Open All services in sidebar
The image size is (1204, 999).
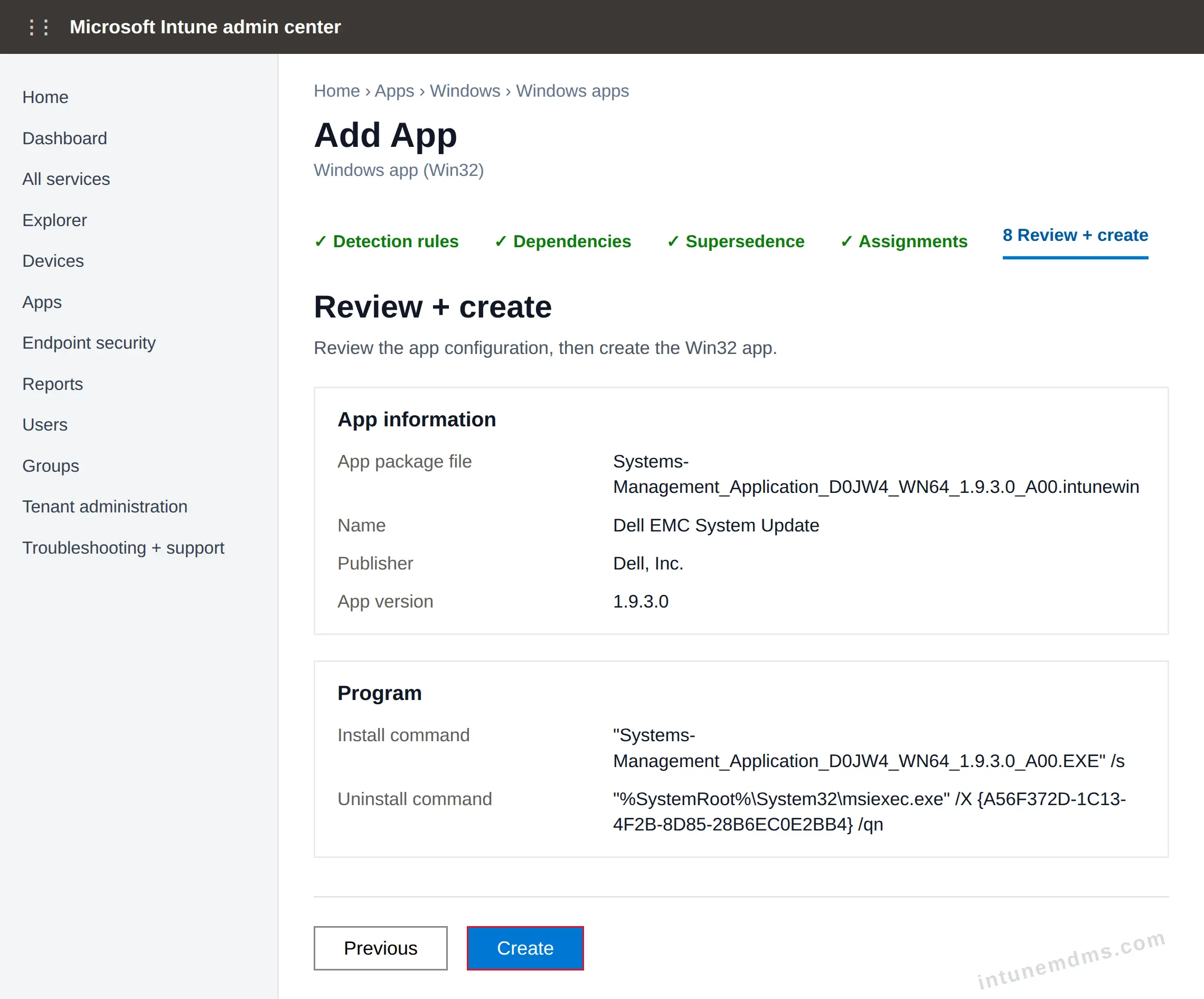coord(66,179)
